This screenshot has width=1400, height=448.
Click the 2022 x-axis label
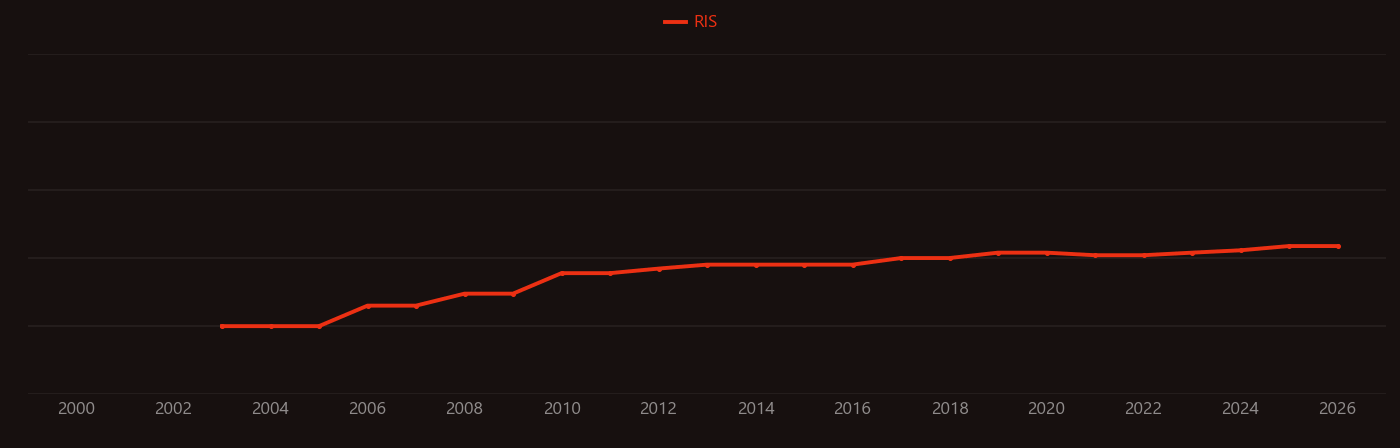click(1144, 409)
